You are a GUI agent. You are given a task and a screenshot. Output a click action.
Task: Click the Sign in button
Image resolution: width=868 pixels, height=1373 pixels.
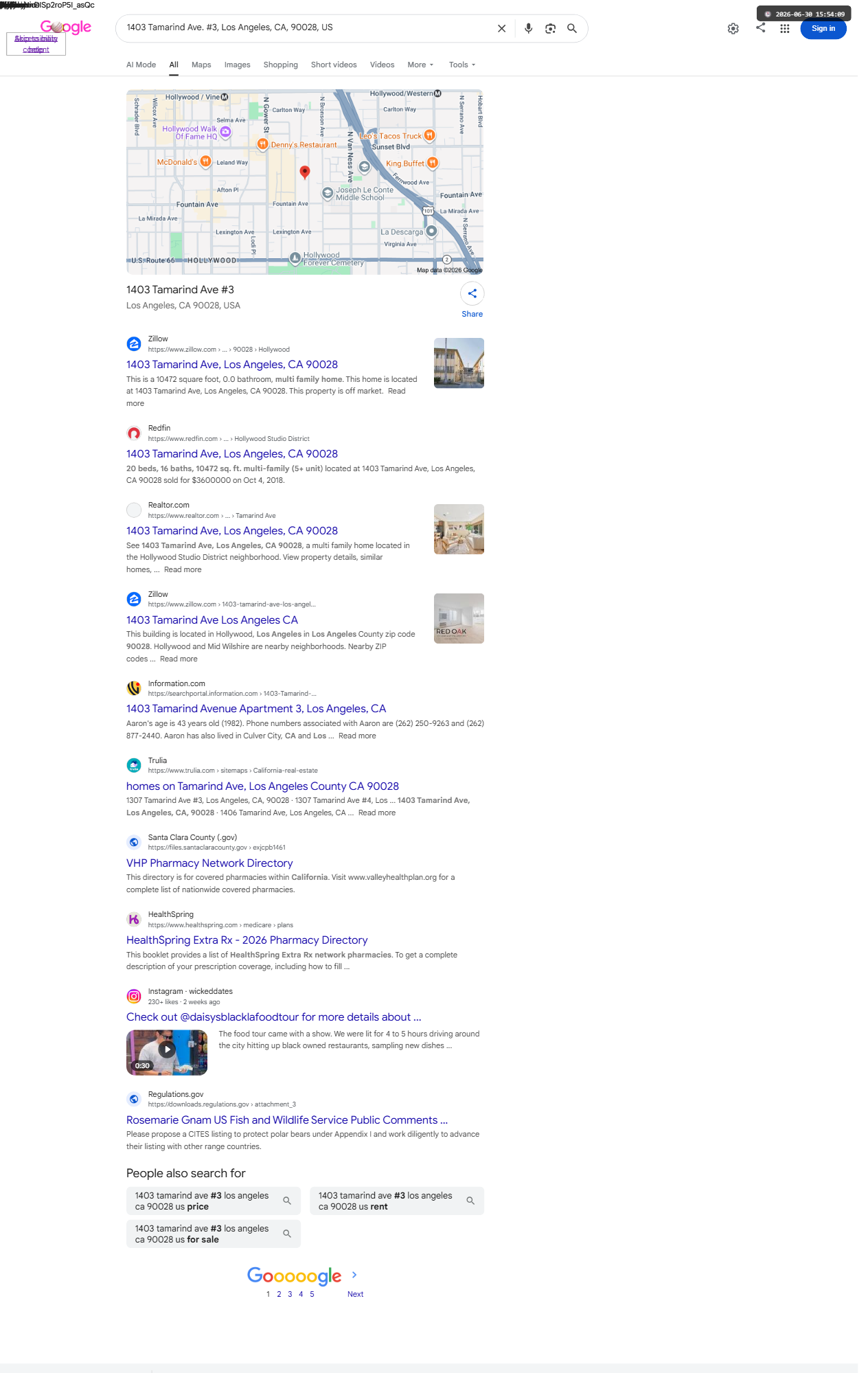tap(823, 29)
